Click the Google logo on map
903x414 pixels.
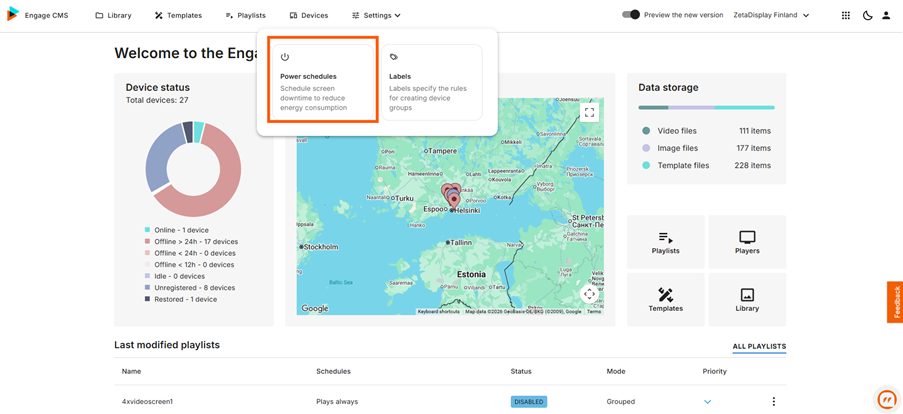tap(315, 309)
